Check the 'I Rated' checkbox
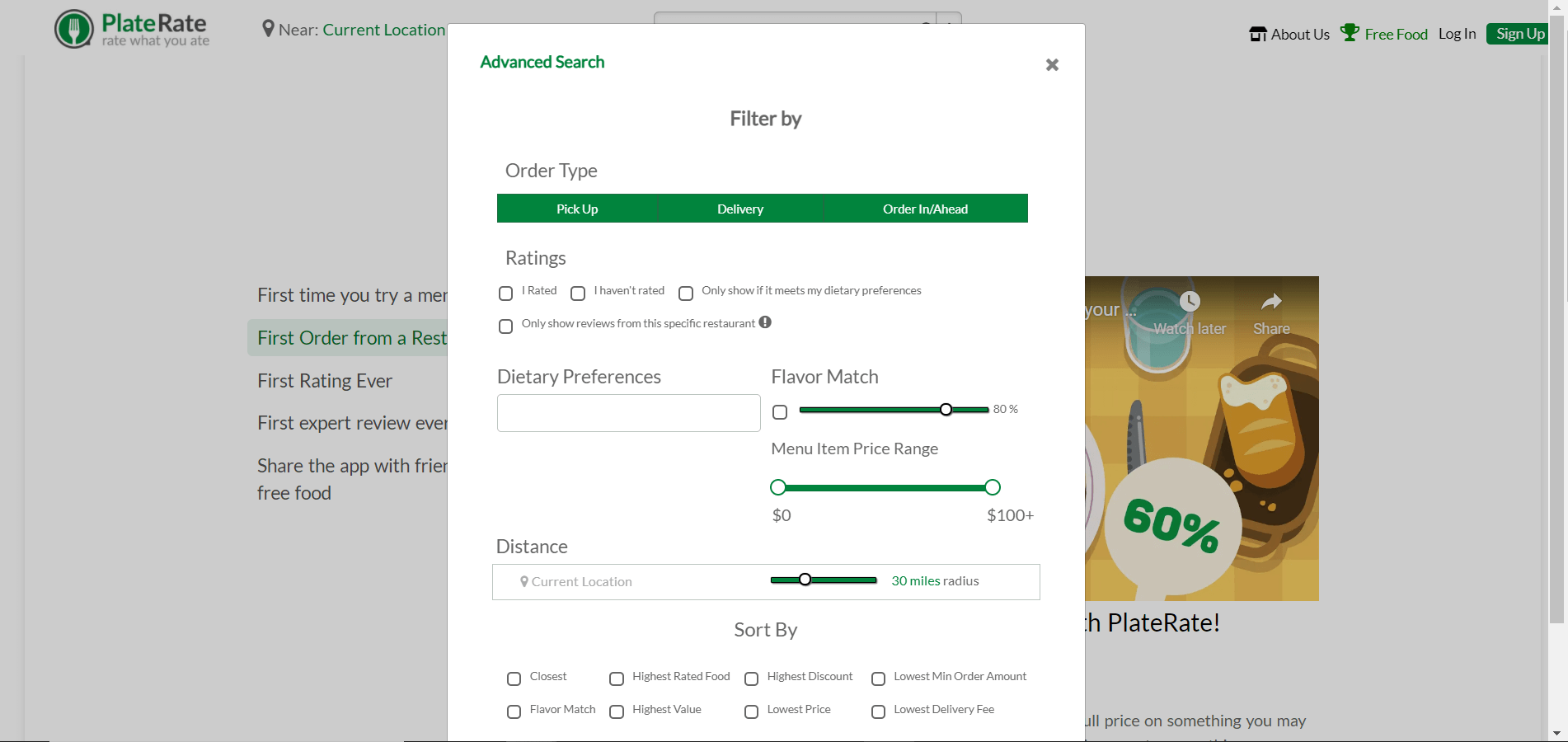The image size is (1568, 742). [x=506, y=294]
